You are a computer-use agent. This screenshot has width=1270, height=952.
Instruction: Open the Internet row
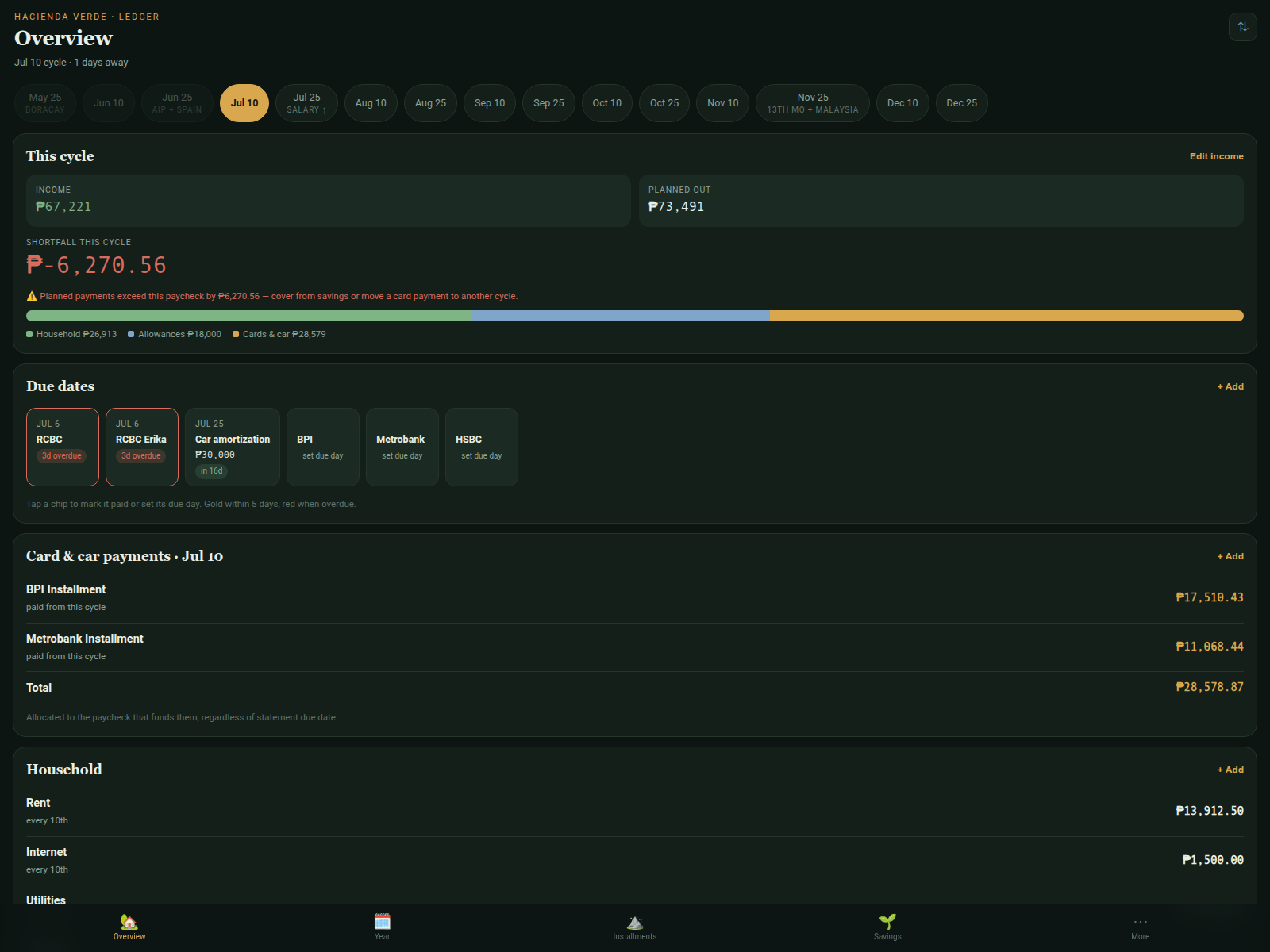pyautogui.click(x=635, y=861)
